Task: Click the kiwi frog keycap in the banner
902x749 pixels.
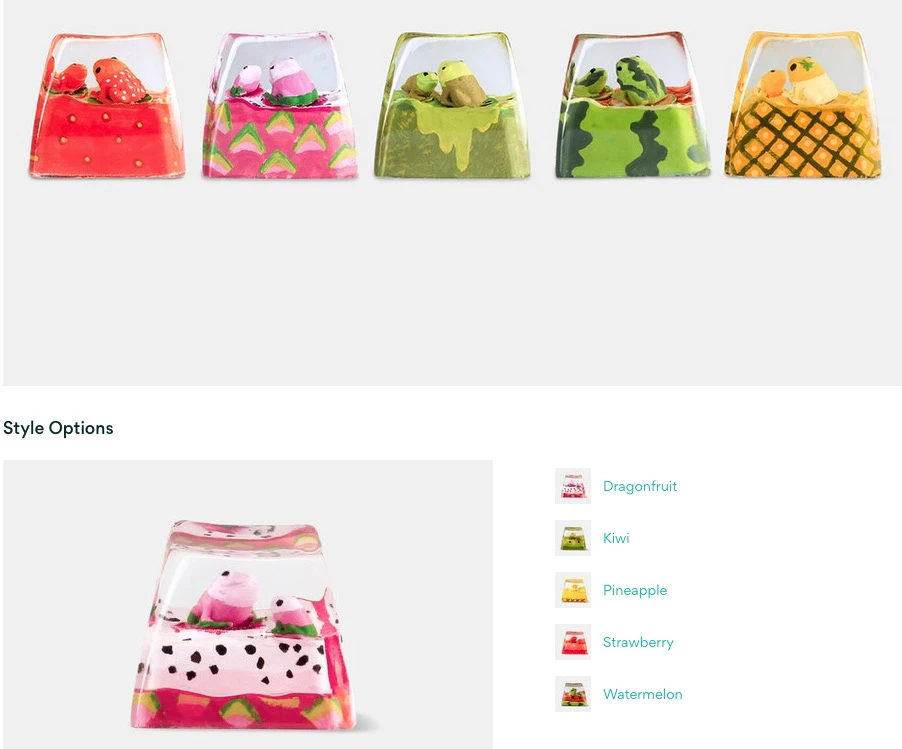Action: coord(452,105)
